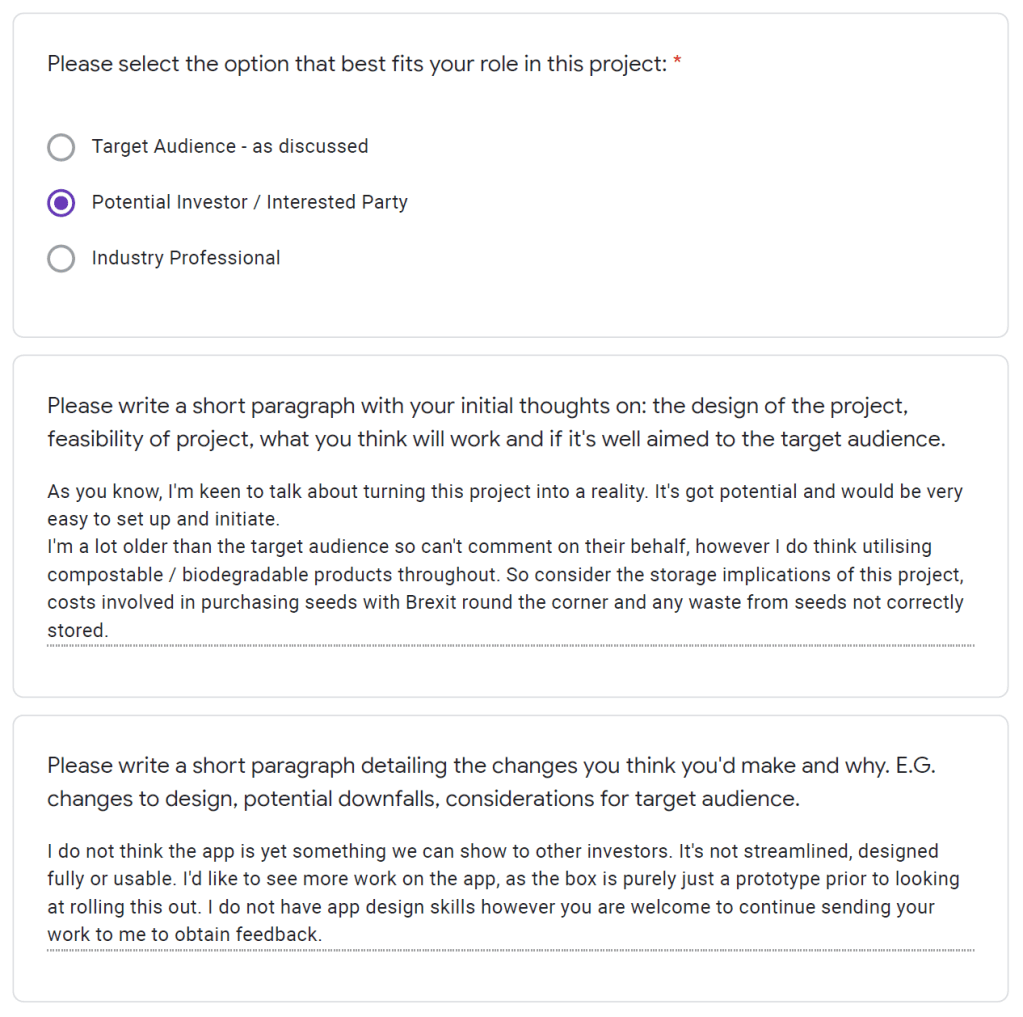Screen dimensions: 1023x1017
Task: Click the dotted underline below the first answer
Action: click(x=509, y=646)
